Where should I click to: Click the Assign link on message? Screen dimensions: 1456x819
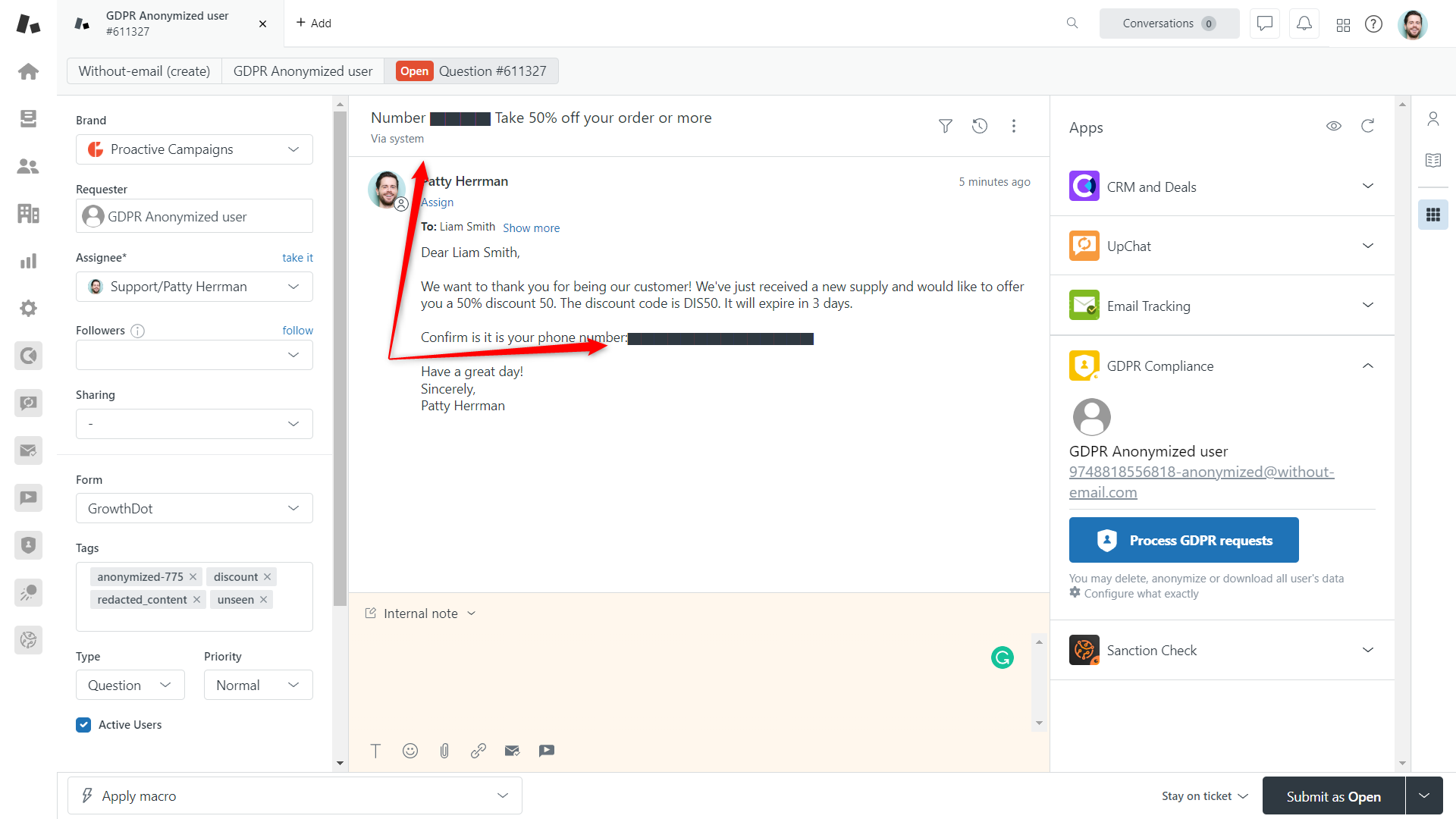(x=437, y=201)
